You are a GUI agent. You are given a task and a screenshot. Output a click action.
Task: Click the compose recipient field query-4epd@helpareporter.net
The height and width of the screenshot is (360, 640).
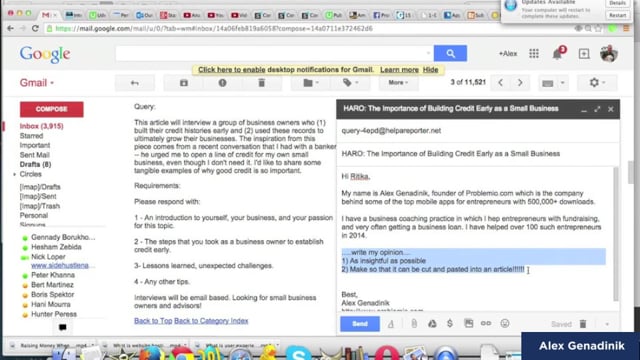[x=478, y=131]
